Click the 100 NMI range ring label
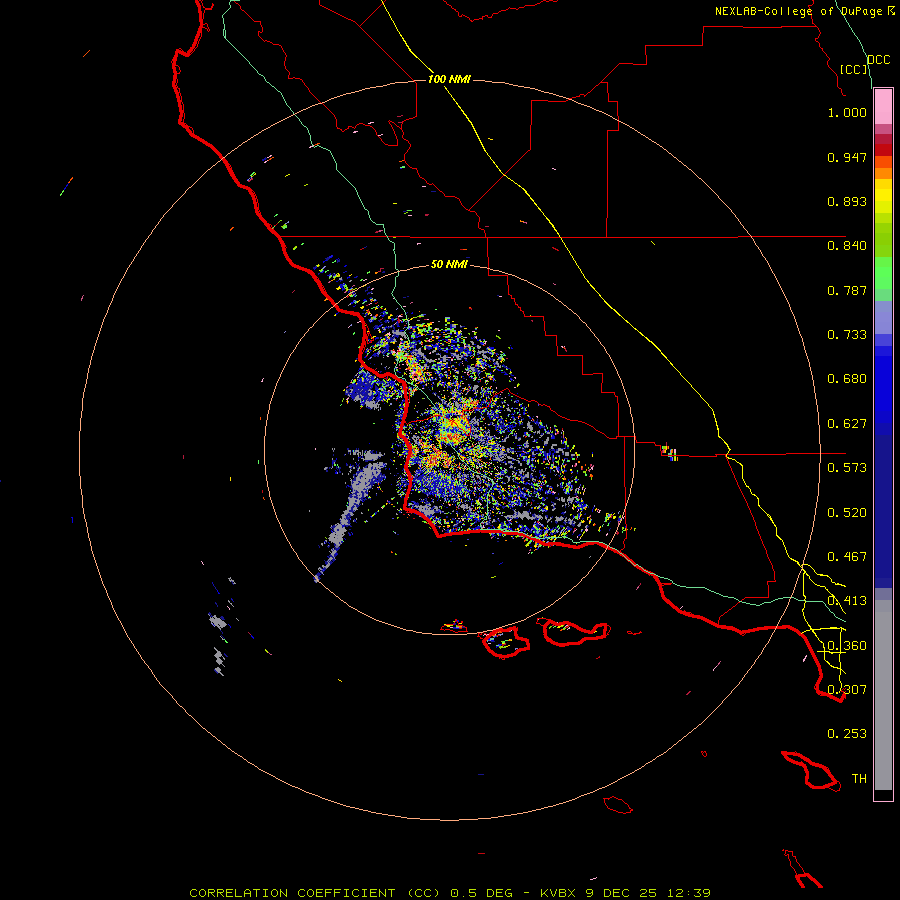 tap(449, 79)
